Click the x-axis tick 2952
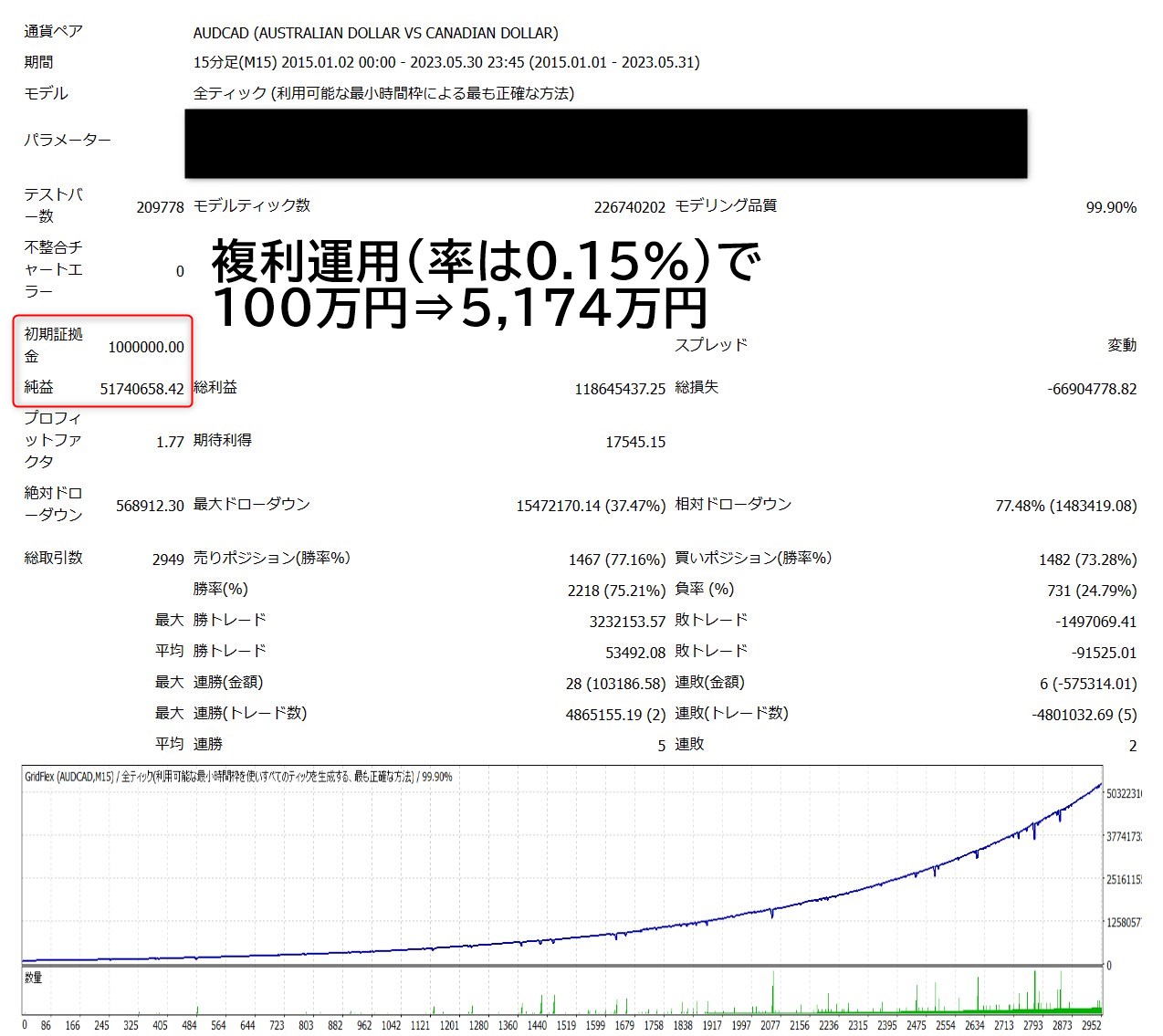The image size is (1163, 1036). (1091, 1026)
